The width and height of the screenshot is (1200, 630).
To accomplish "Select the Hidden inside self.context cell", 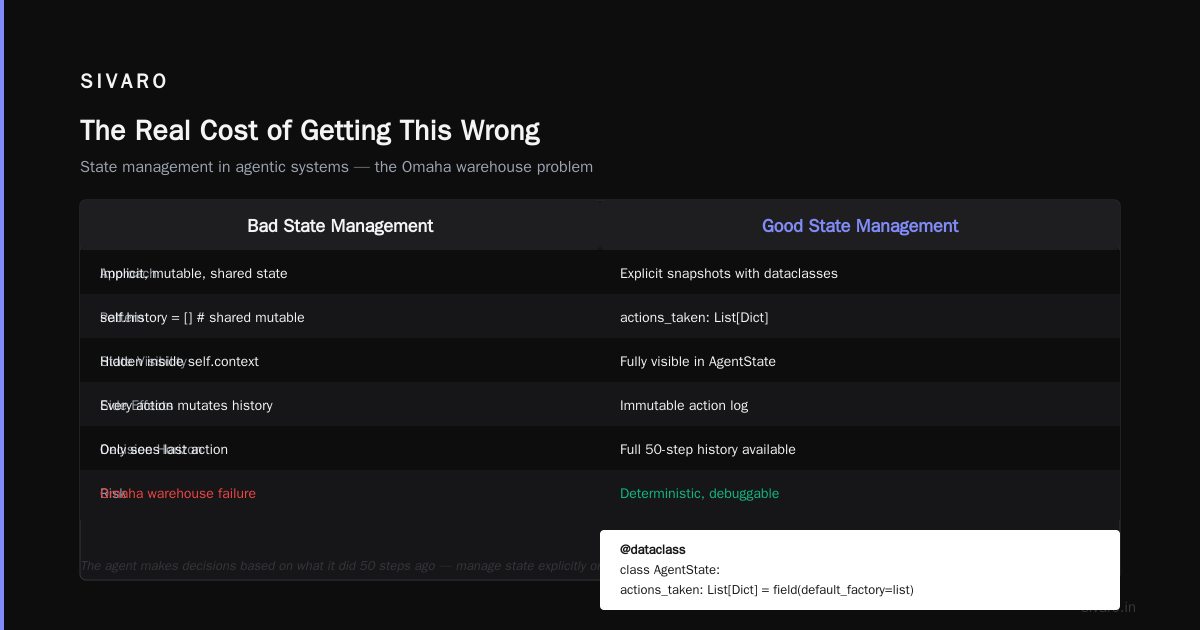I will pos(179,361).
